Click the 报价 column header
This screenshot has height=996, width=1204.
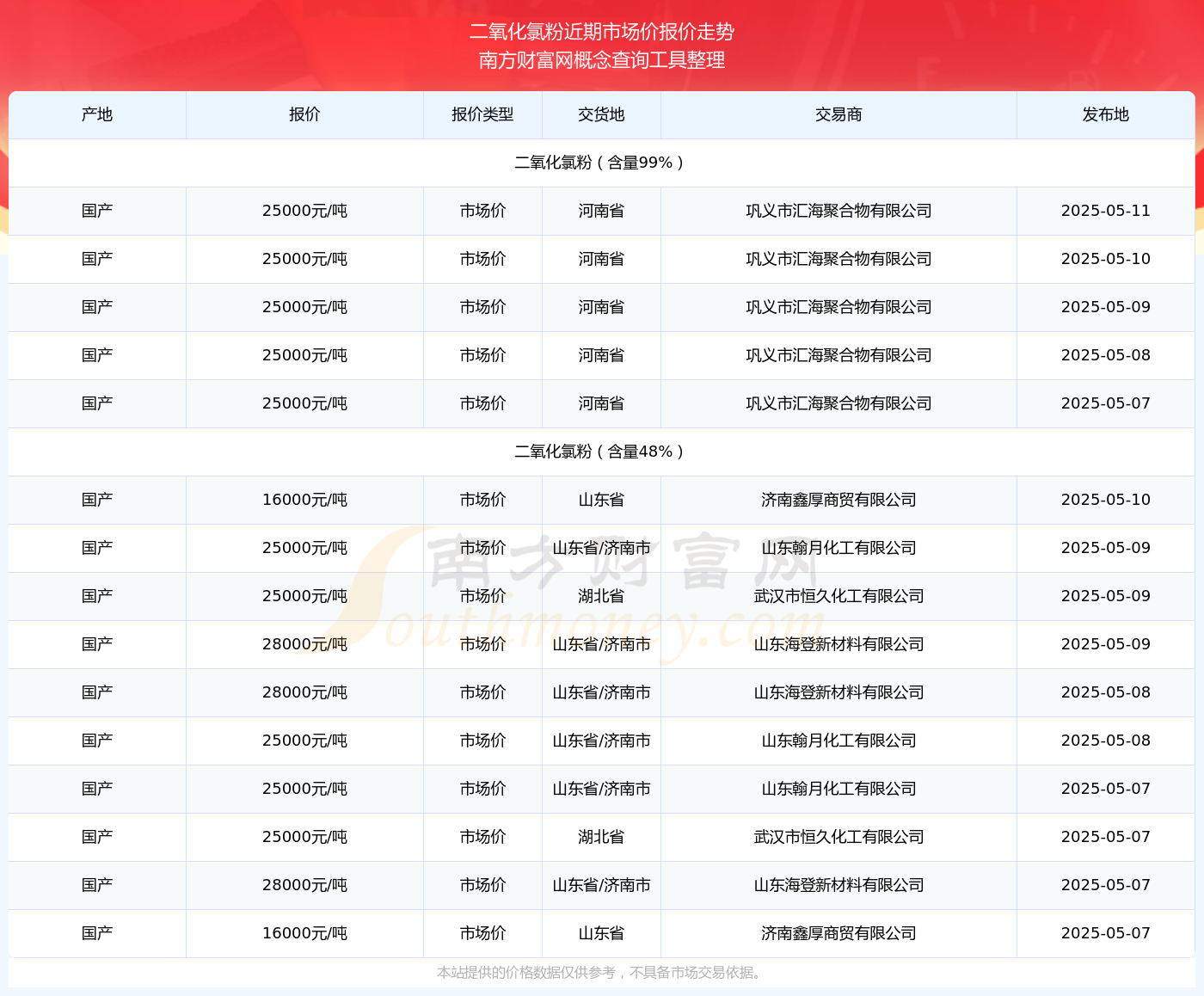[x=304, y=114]
